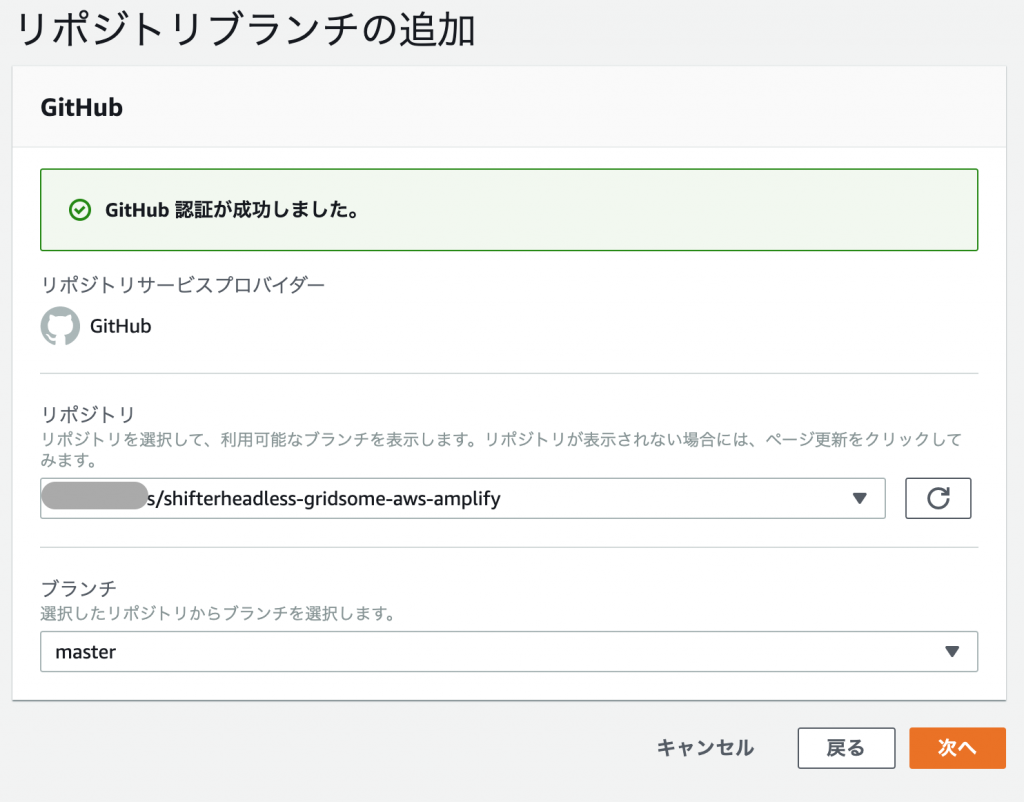Click the リポジトリを選択して help description

click(501, 449)
